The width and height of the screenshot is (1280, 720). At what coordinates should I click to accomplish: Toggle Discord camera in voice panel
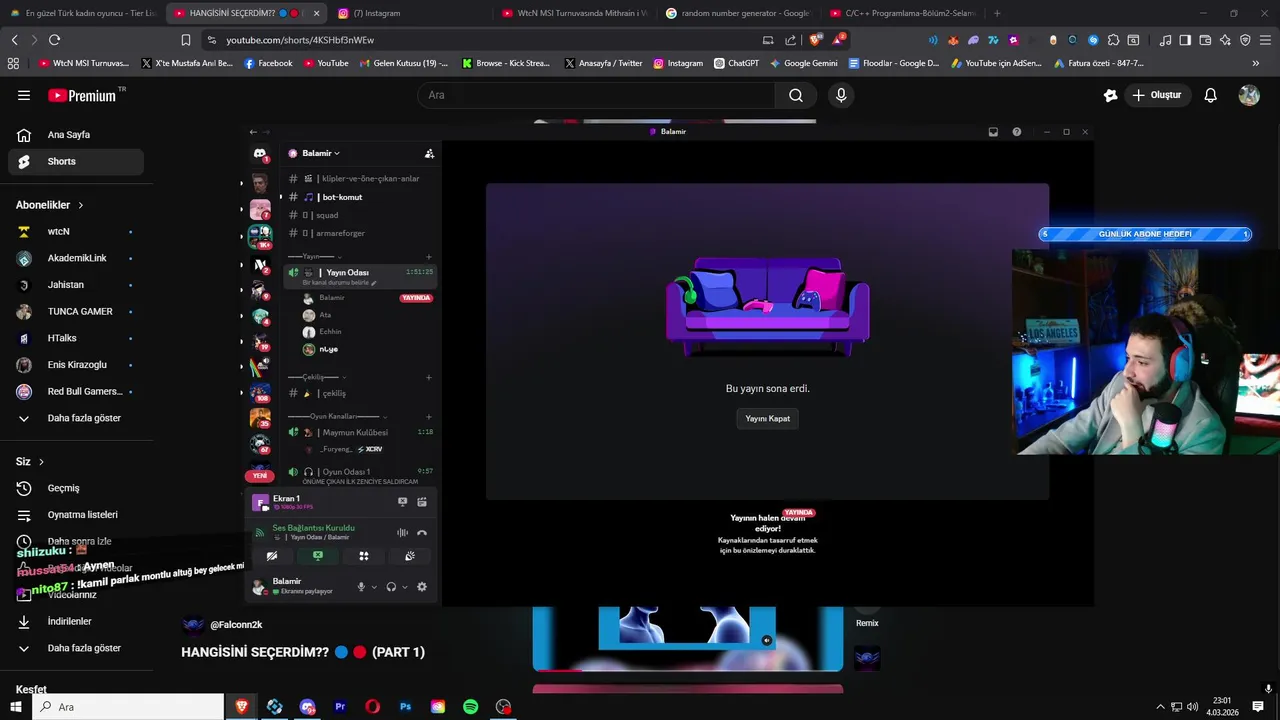(x=272, y=556)
